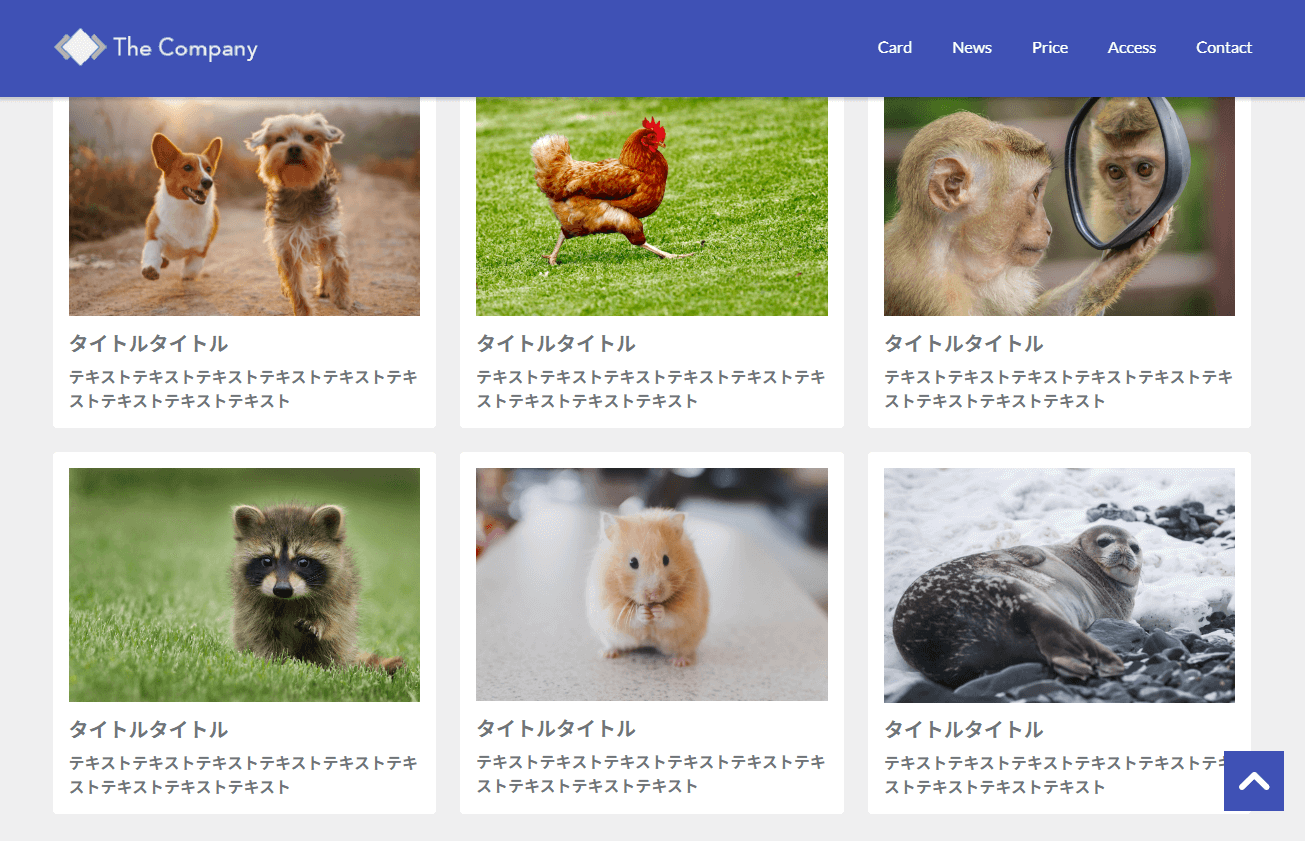1305x841 pixels.
Task: Open the Access navigation link
Action: 1132,47
